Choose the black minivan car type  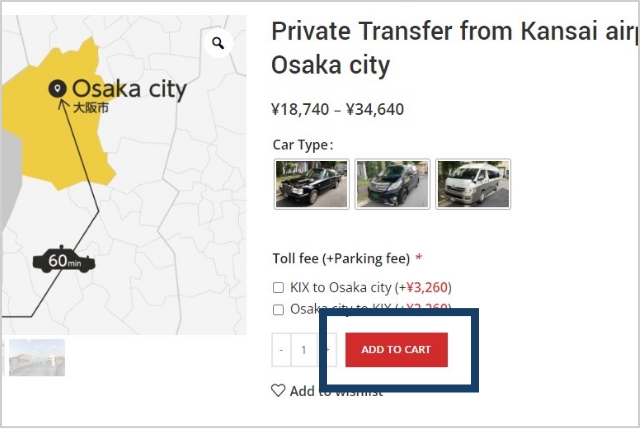tap(392, 184)
